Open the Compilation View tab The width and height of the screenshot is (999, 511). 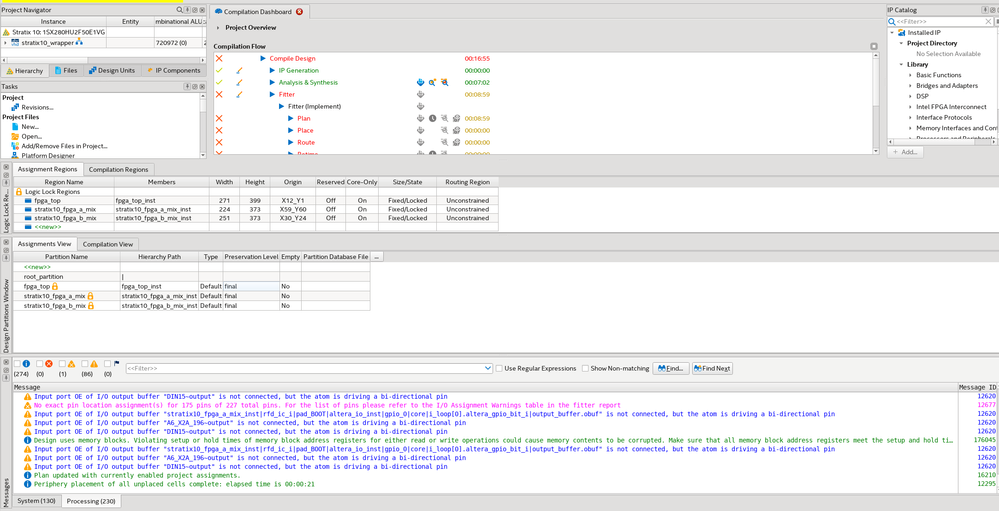tap(108, 244)
